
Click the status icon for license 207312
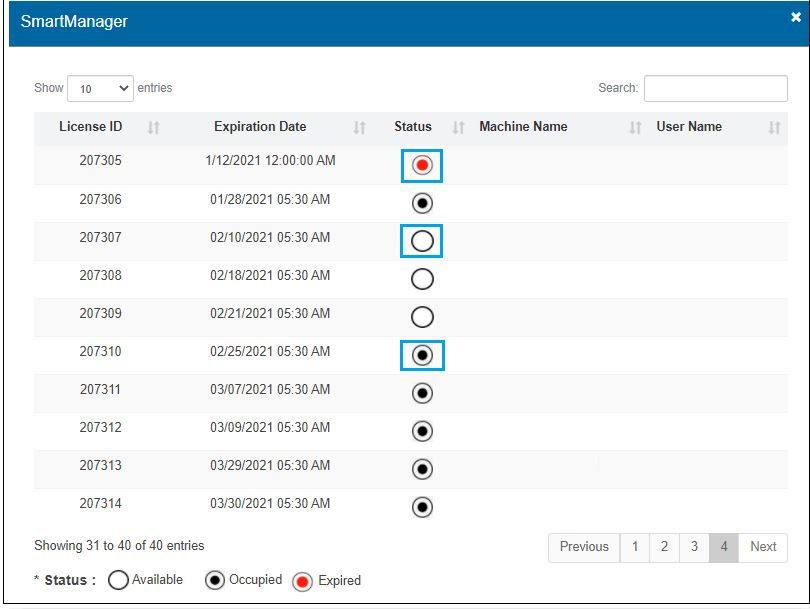tap(422, 431)
